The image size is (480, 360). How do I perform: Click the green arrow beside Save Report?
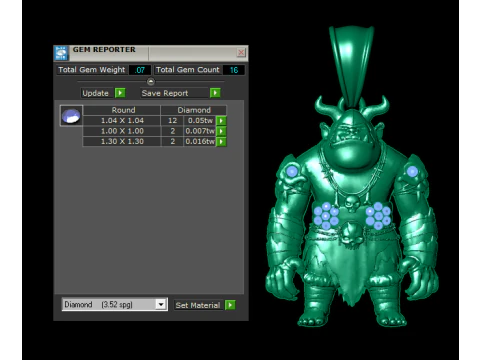[x=215, y=93]
